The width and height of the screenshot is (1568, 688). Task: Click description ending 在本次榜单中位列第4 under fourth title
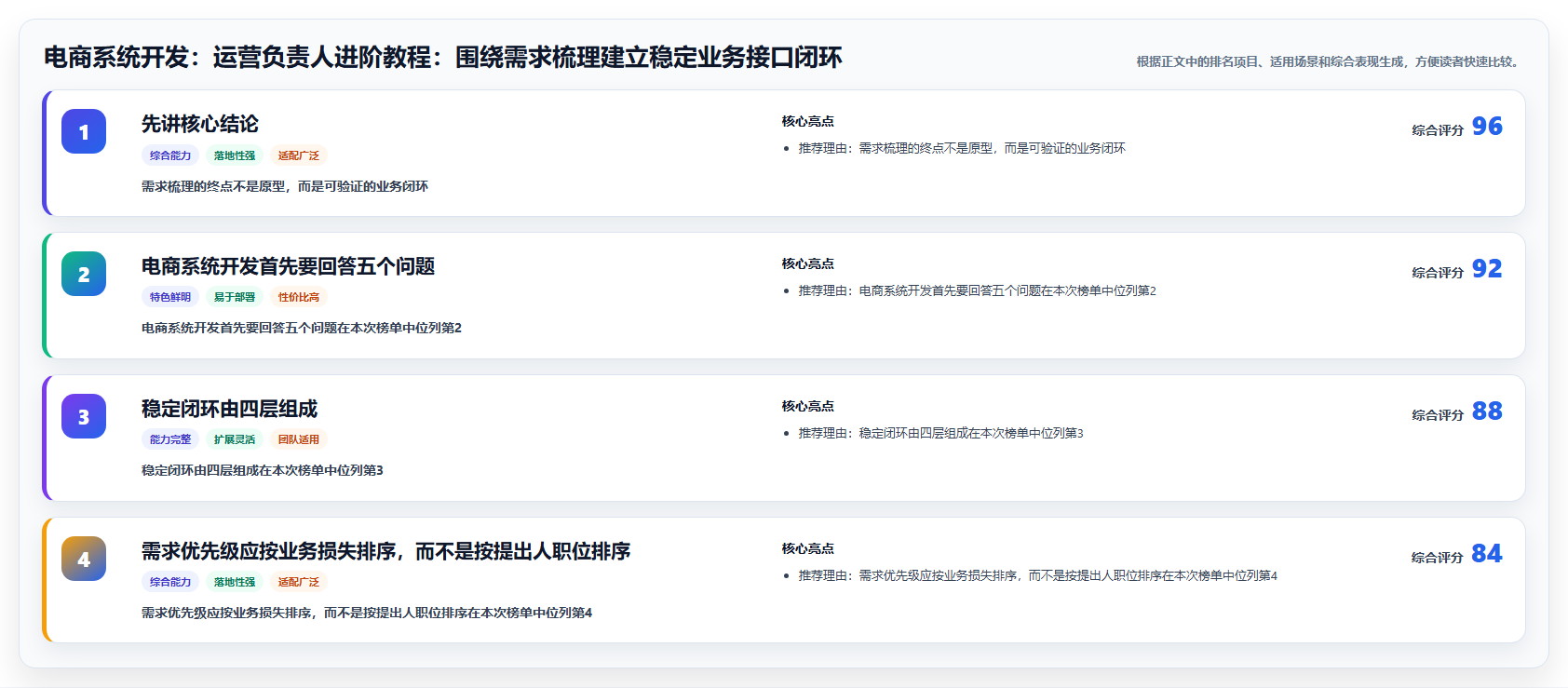coord(367,613)
